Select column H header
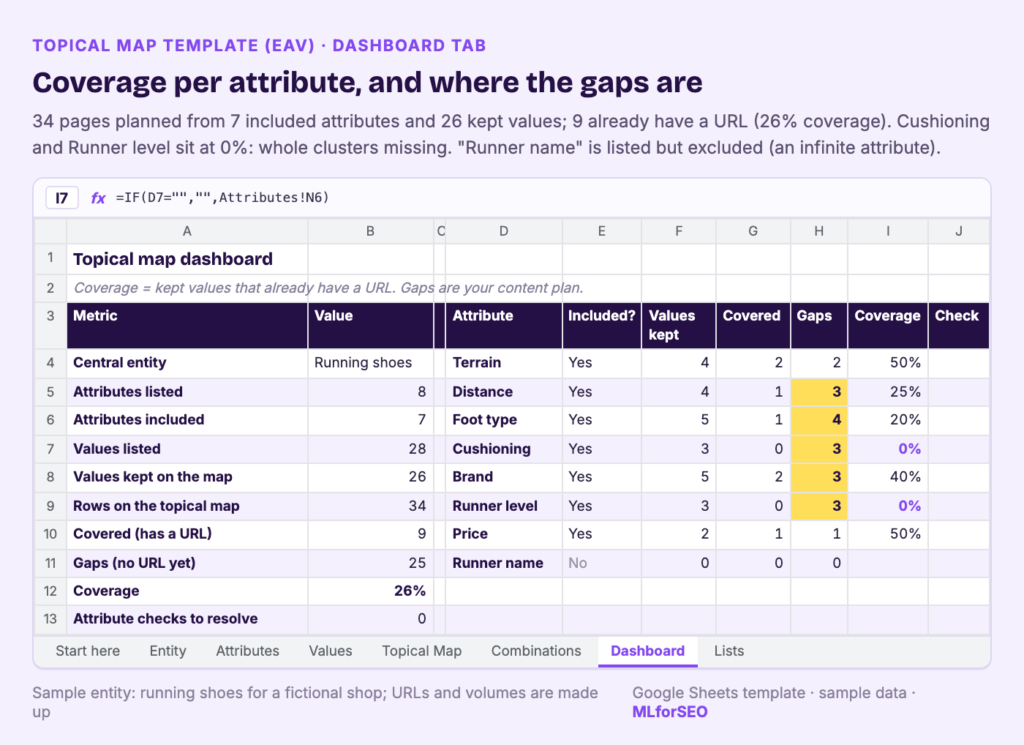Image resolution: width=1024 pixels, height=745 pixels. click(x=819, y=231)
